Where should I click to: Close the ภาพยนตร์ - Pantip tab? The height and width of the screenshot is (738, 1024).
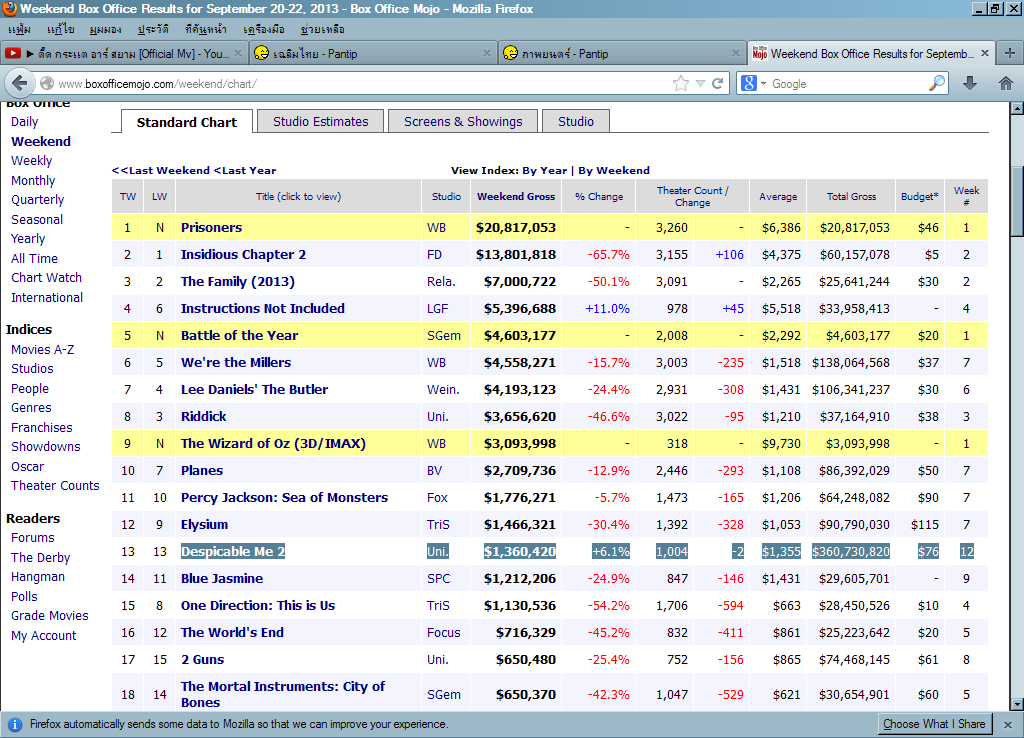[736, 53]
